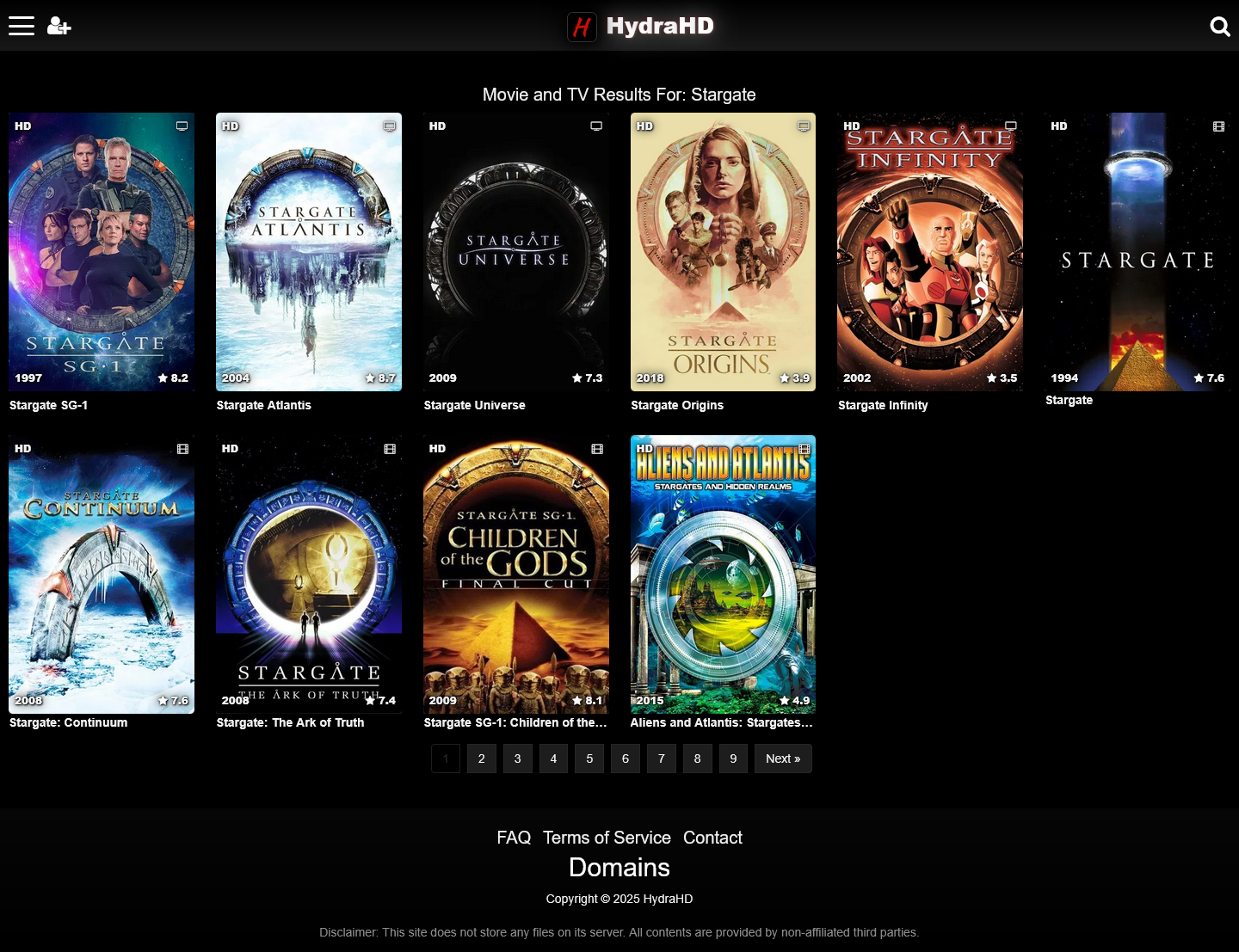Select the Stargate Origins poster thumbnail
The image size is (1239, 952).
click(723, 252)
